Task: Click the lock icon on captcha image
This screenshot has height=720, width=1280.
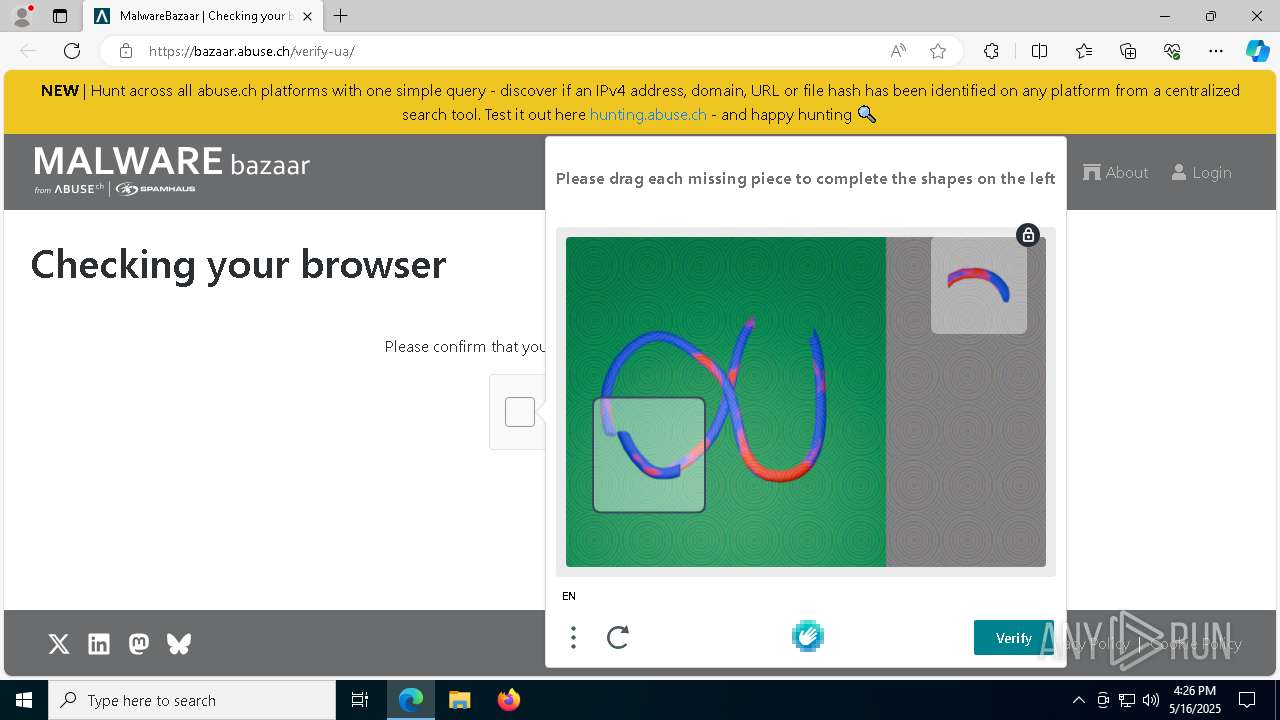Action: [1028, 235]
